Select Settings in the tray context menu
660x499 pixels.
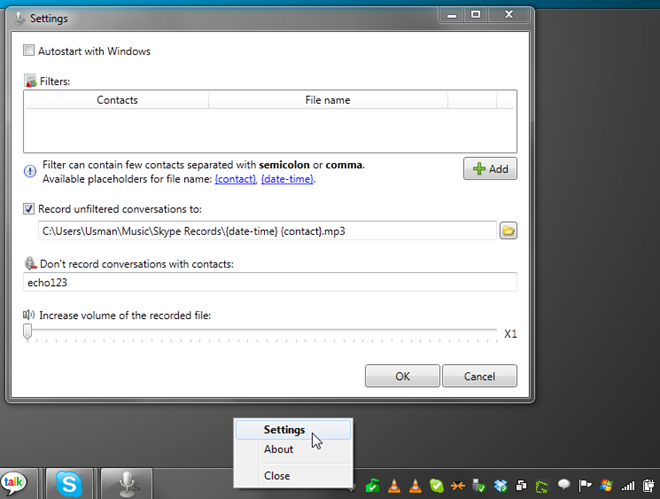point(293,430)
